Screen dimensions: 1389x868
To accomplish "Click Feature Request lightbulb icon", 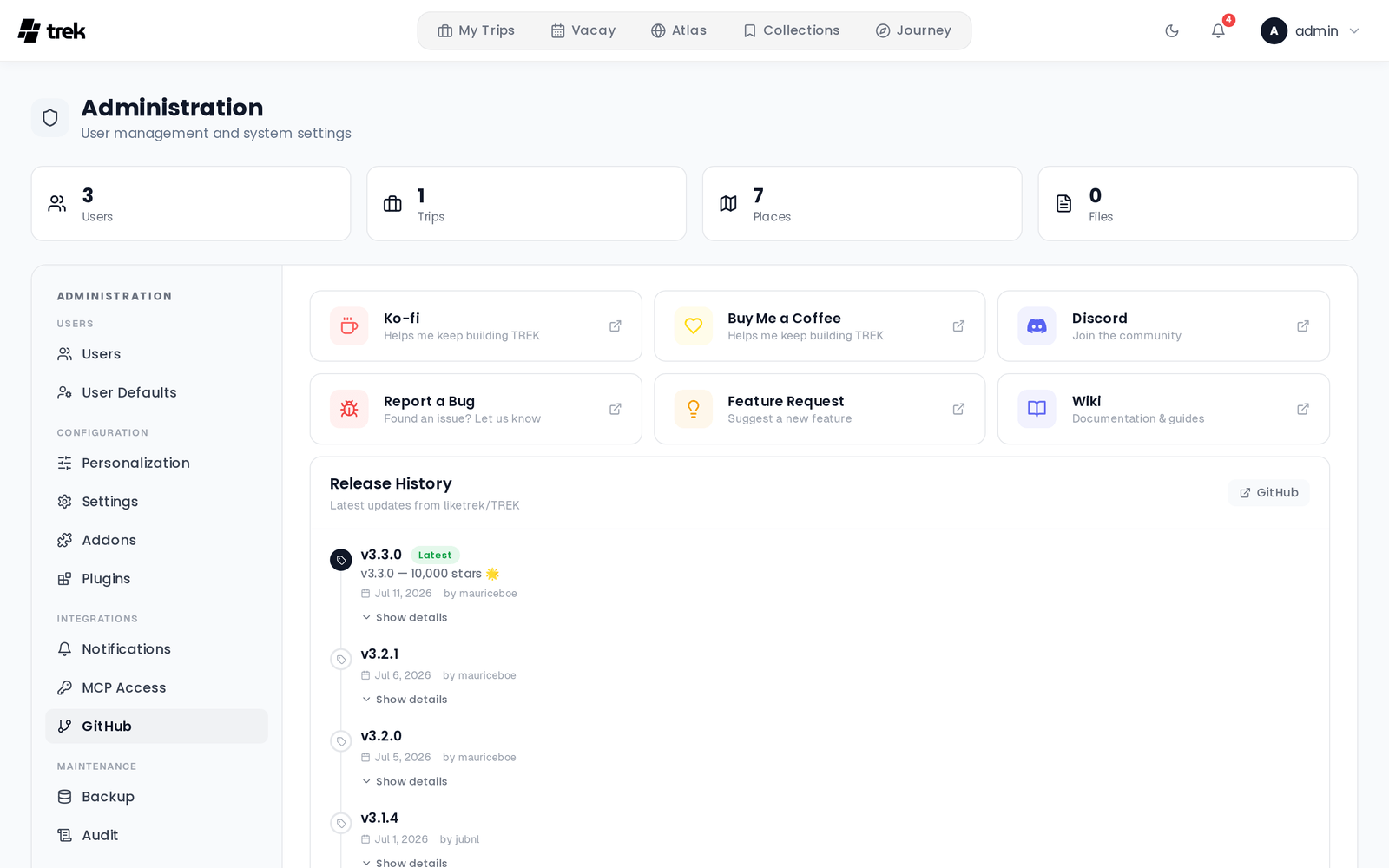I will click(694, 409).
